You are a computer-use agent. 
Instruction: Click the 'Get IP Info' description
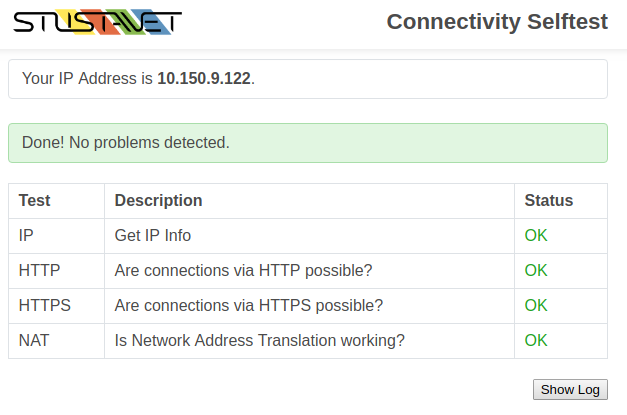click(x=153, y=235)
